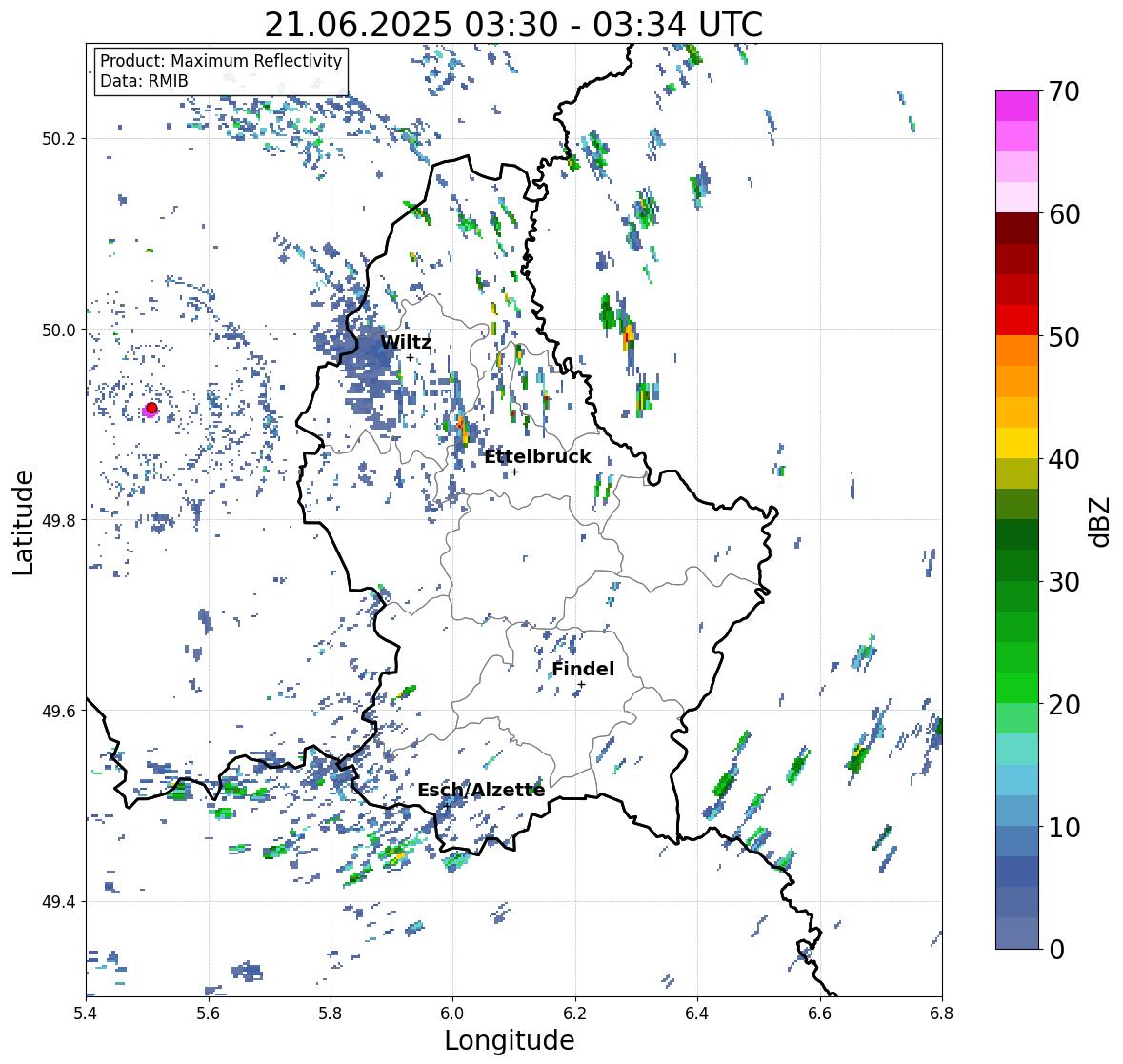Click the 6.2 longitude tick label
This screenshot has width=1123, height=1064.
coord(575,1014)
